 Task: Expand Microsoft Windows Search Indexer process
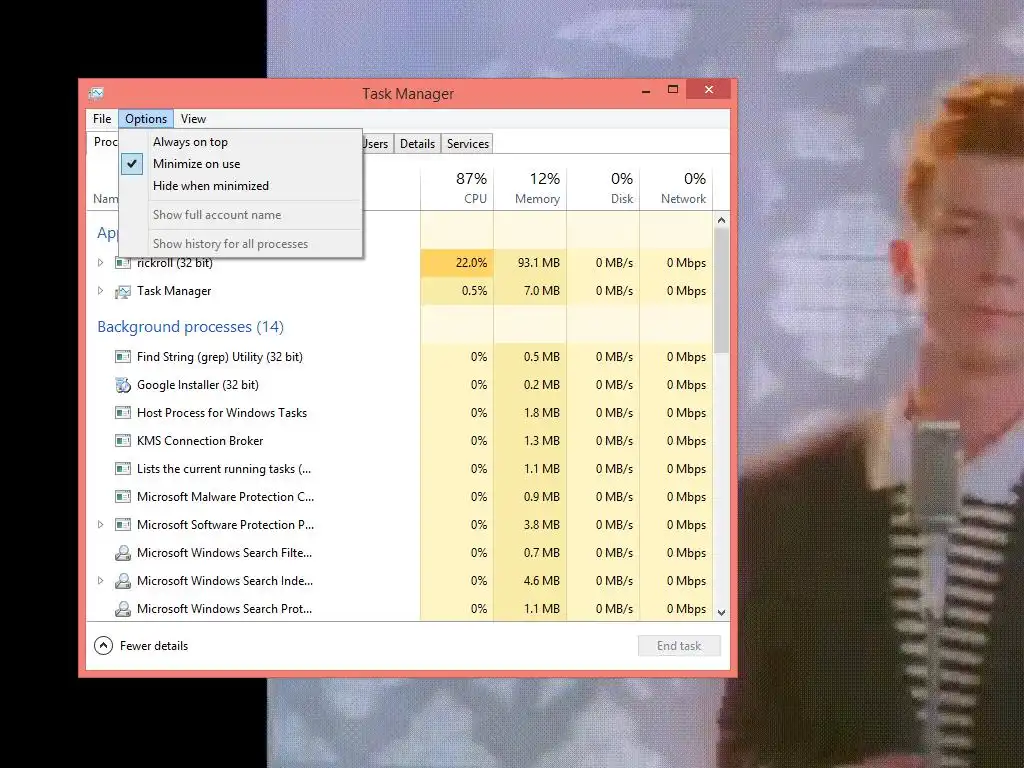pos(101,581)
